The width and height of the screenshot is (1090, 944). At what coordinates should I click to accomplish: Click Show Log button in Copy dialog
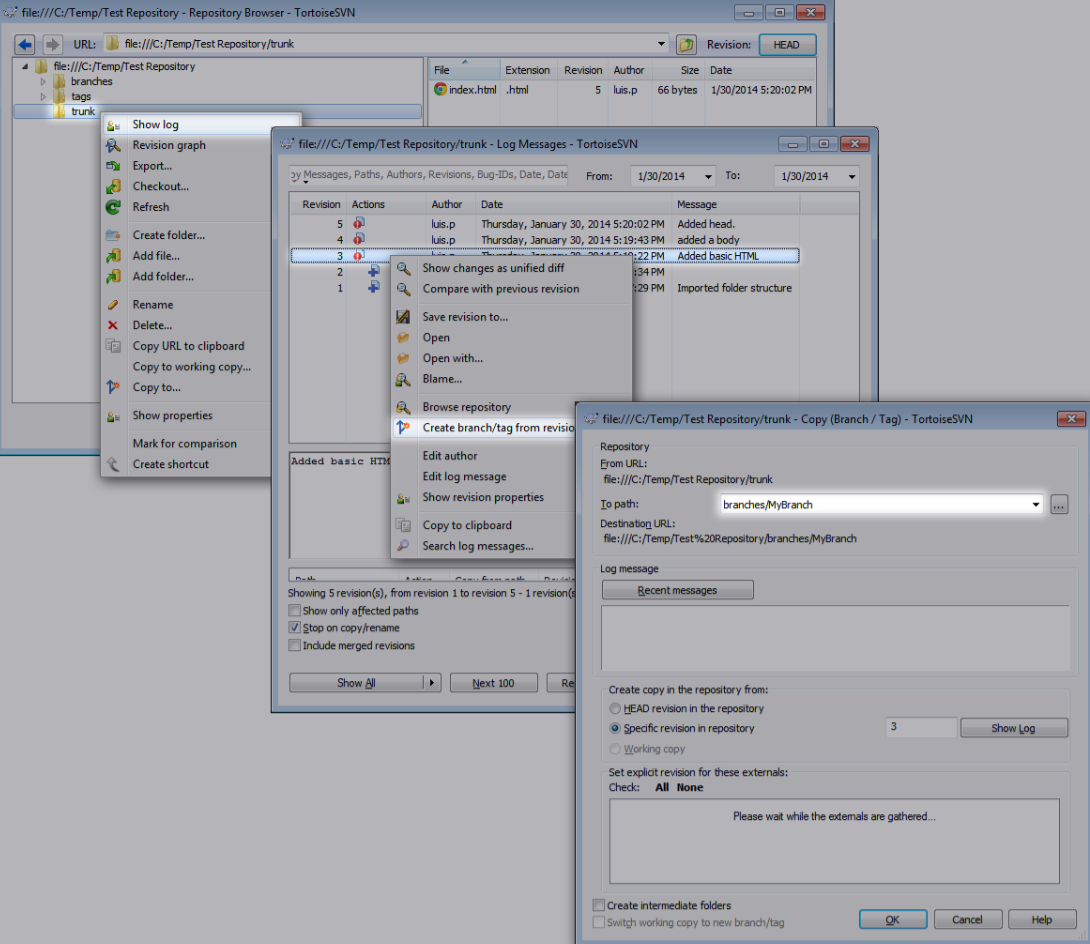coord(1014,729)
